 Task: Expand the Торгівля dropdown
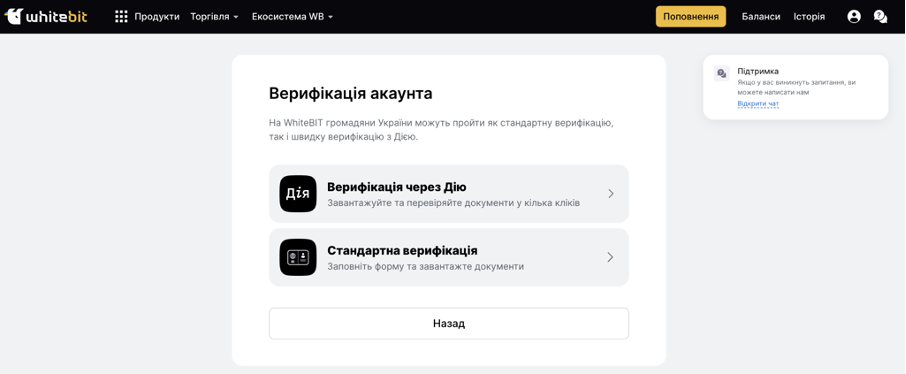[214, 17]
